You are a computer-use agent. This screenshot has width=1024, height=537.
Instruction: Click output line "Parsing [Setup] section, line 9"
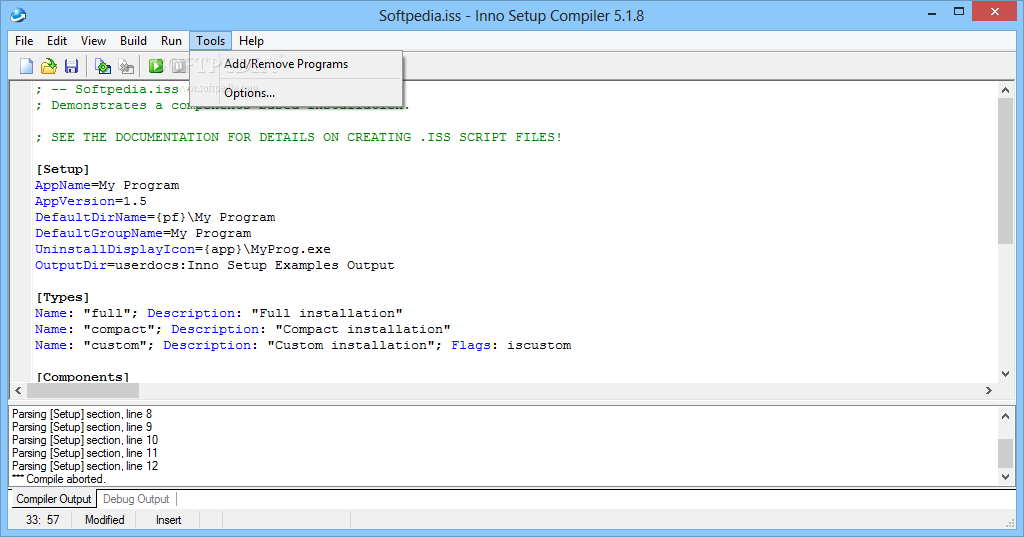[x=82, y=427]
